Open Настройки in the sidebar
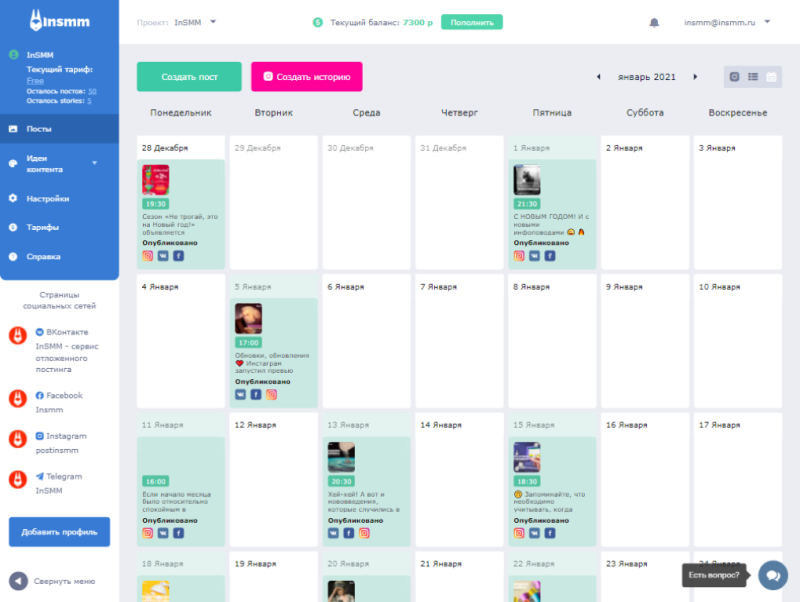Screen dimensions: 800x602 click(48, 198)
